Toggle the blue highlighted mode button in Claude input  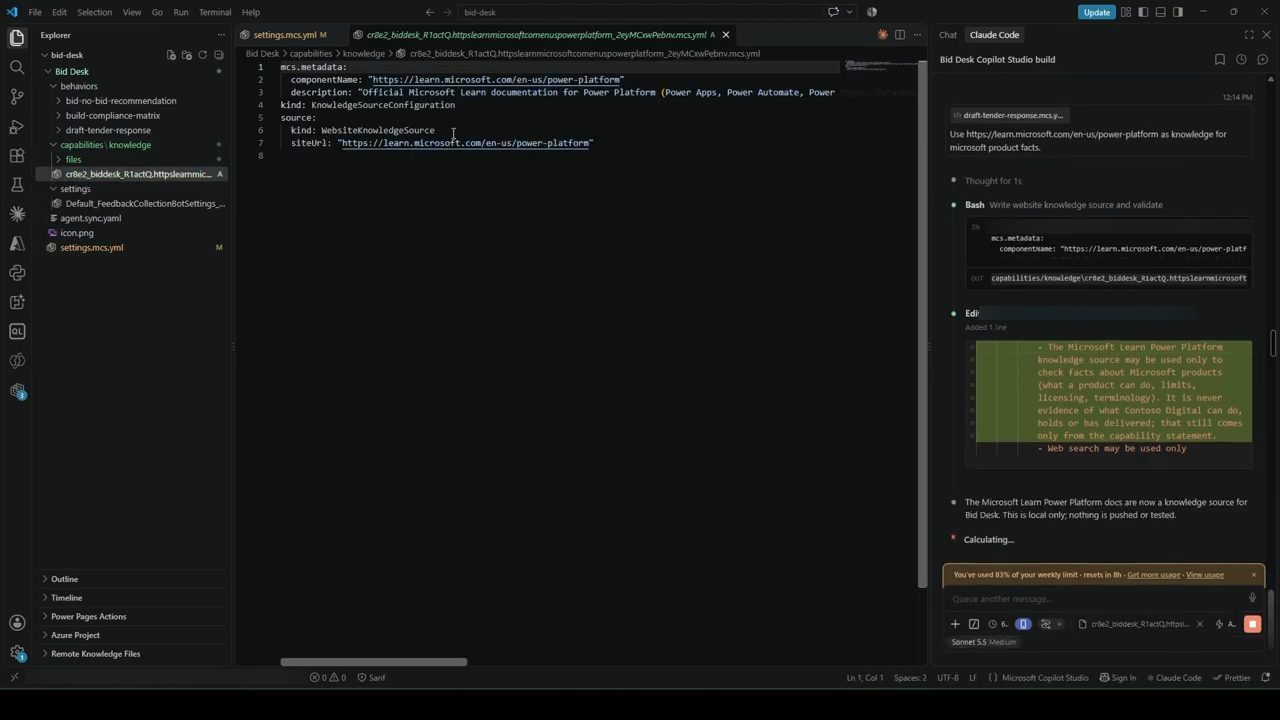click(x=1023, y=624)
